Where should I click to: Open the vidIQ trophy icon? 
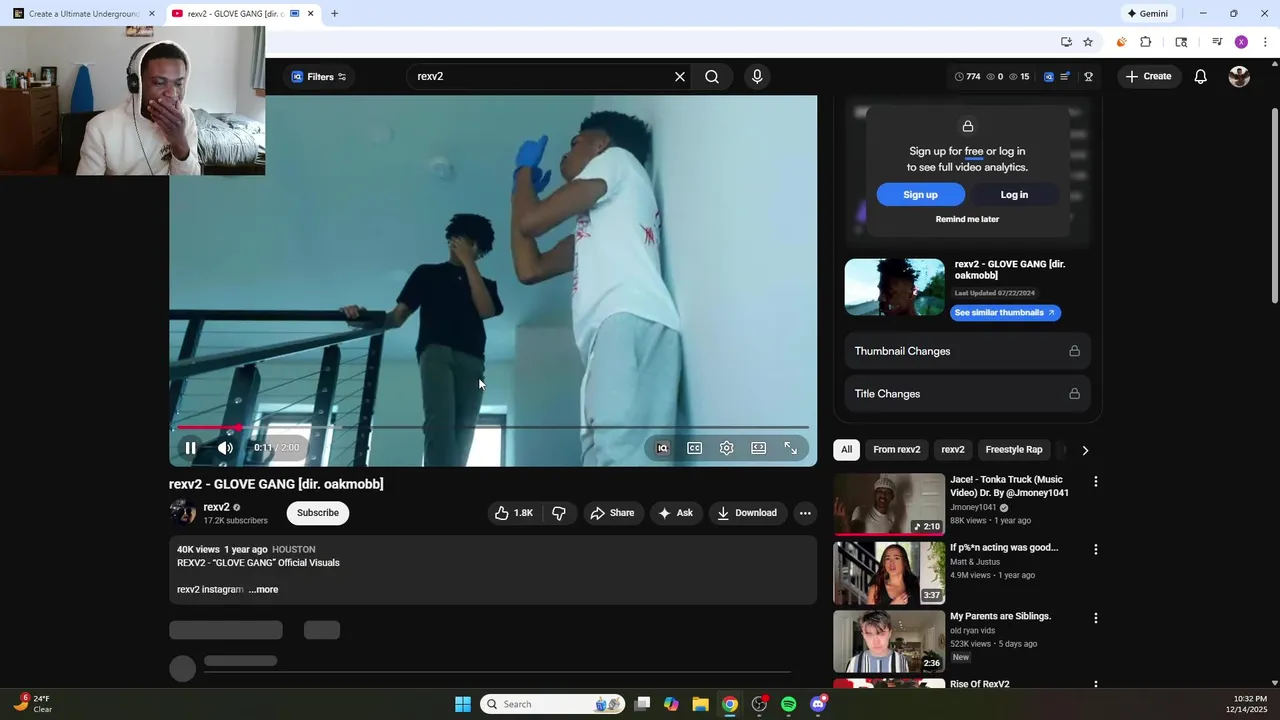point(1088,77)
